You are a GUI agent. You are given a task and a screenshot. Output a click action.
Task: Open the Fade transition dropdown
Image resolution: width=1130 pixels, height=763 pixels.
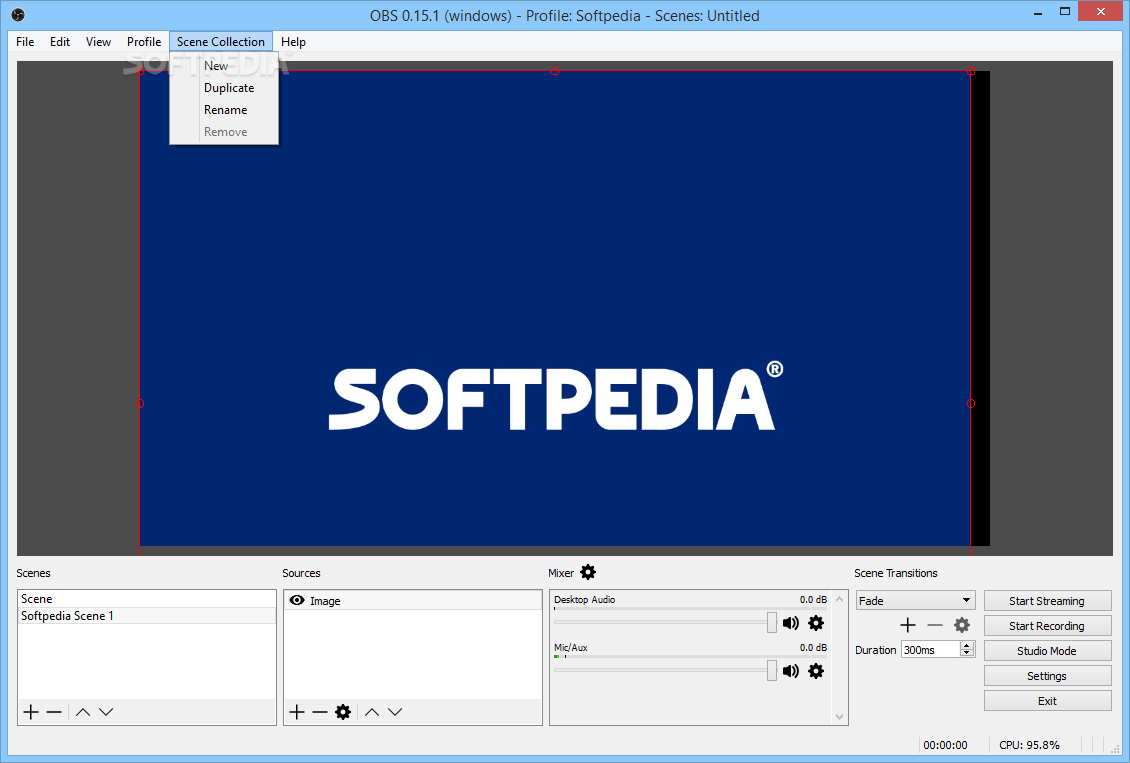point(914,600)
